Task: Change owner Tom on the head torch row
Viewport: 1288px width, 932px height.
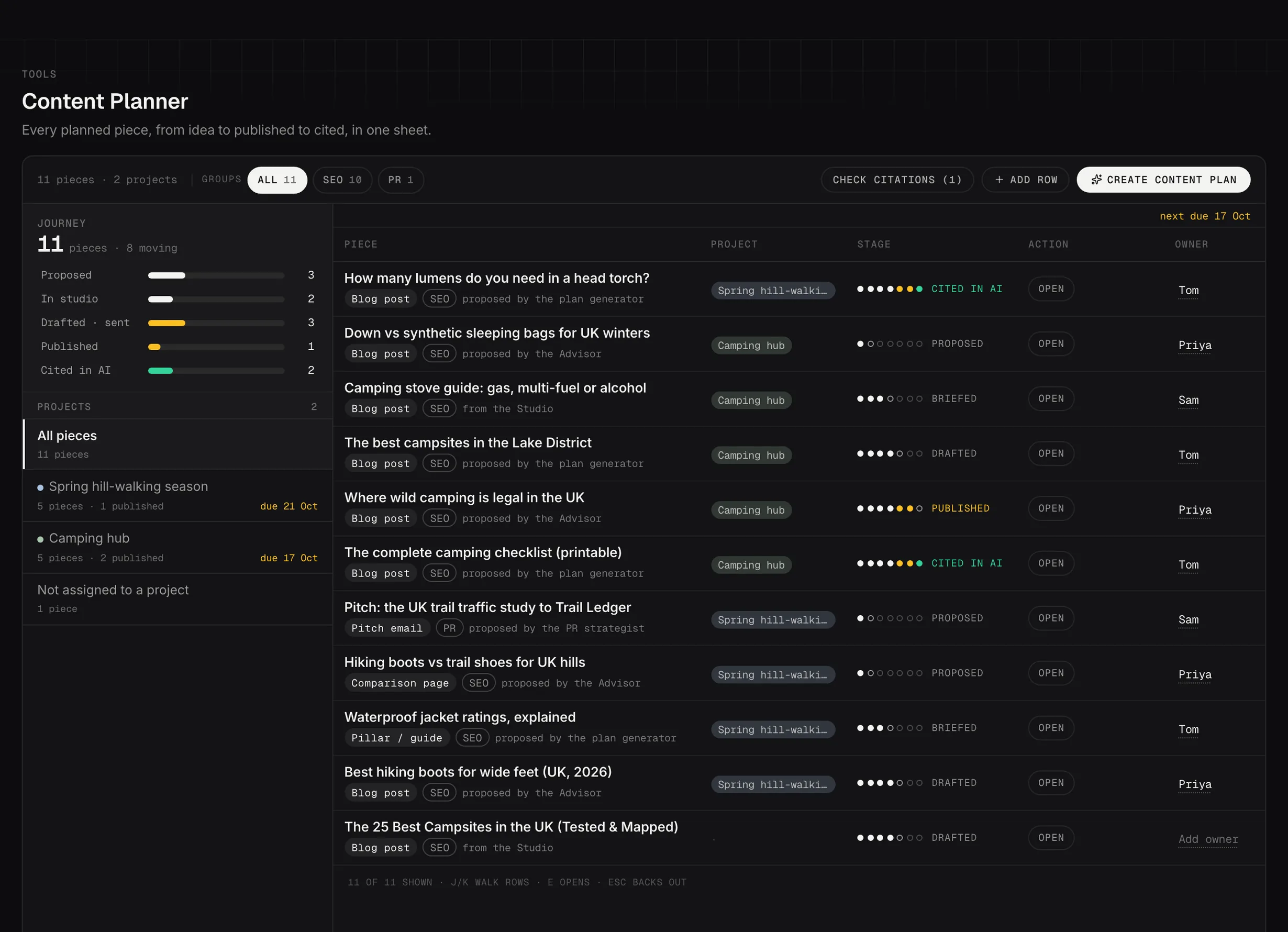Action: coord(1188,291)
